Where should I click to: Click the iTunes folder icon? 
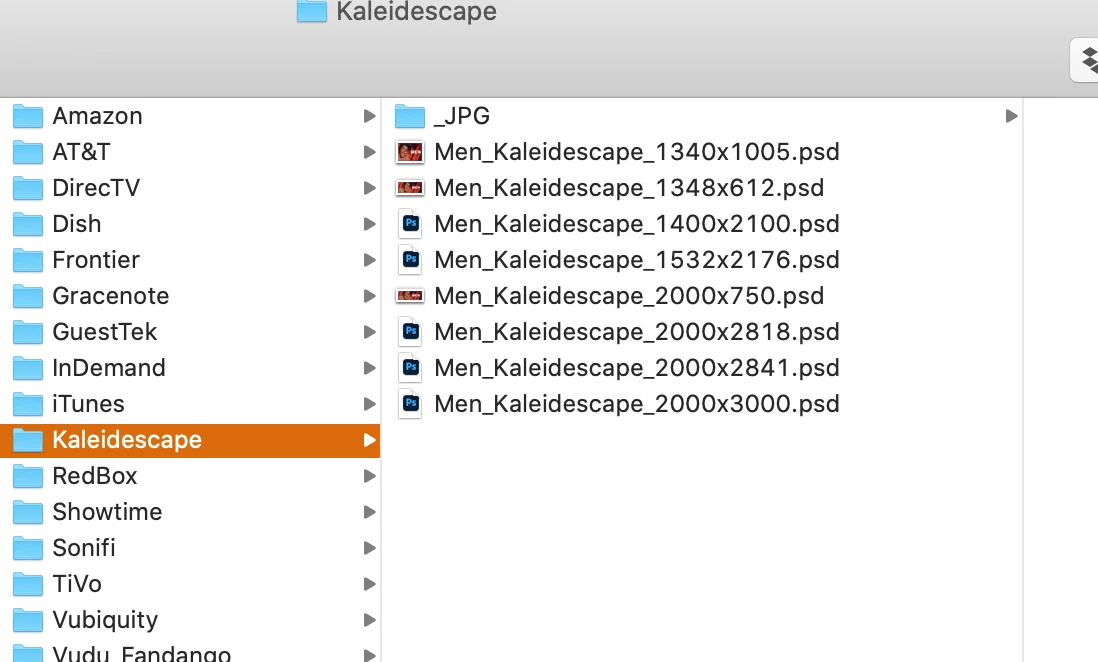coord(28,404)
